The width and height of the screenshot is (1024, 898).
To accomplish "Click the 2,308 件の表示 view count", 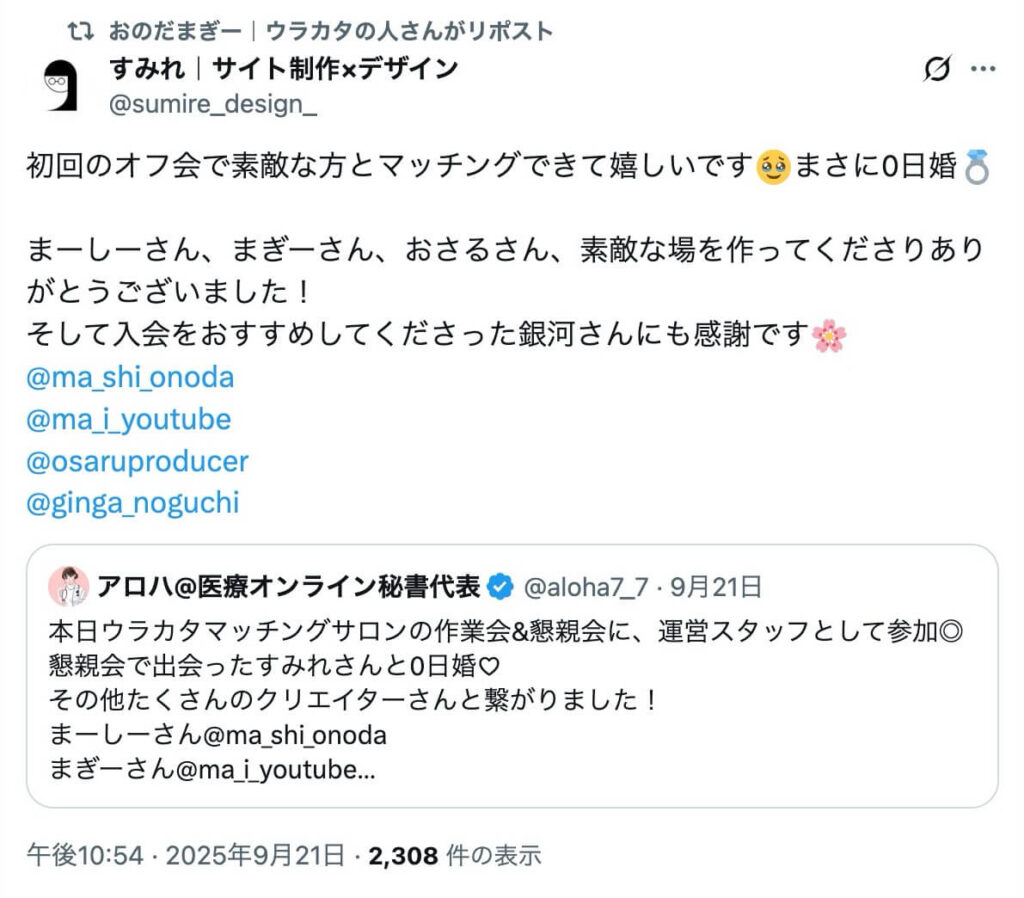I will point(455,855).
